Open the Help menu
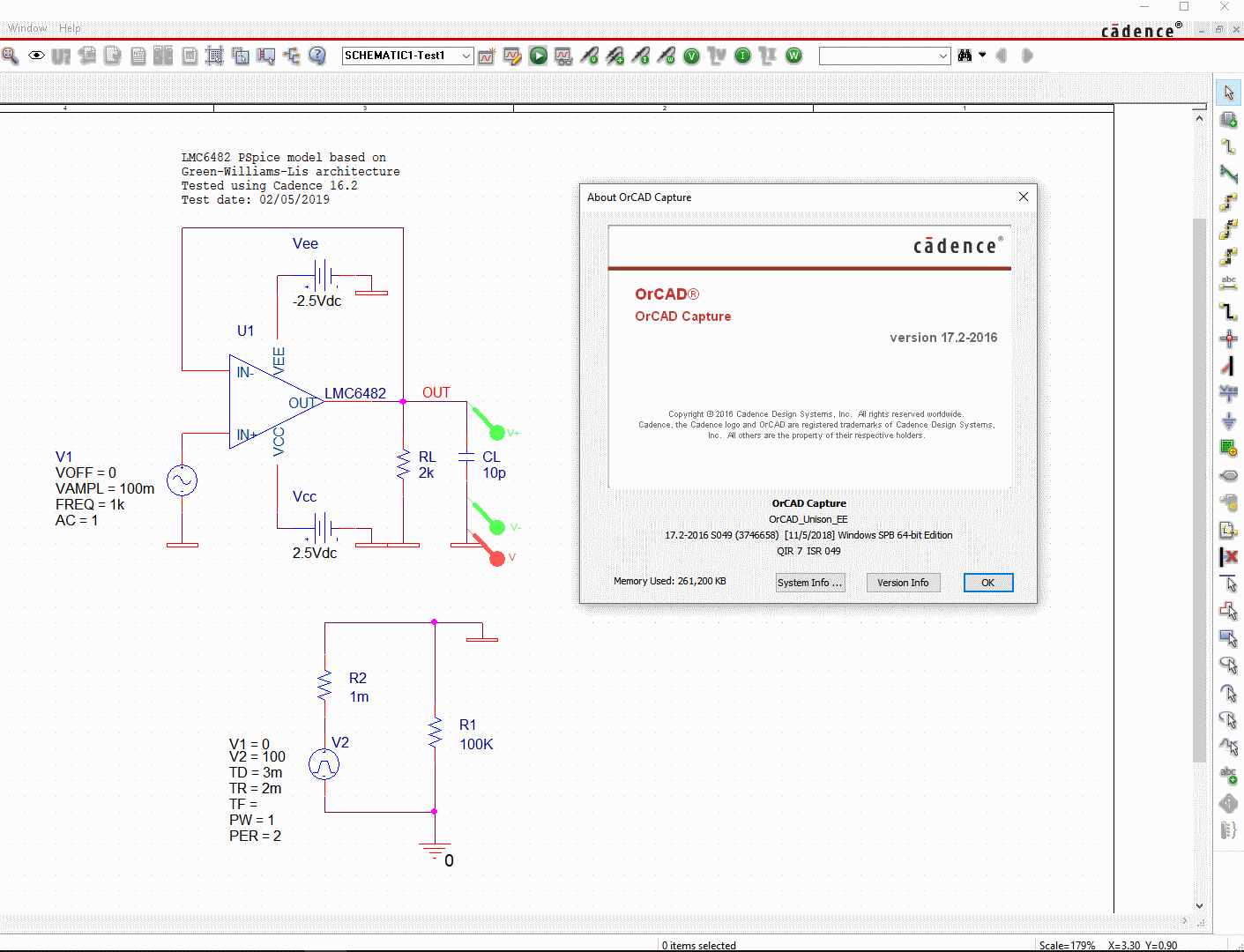1244x952 pixels. click(x=70, y=28)
